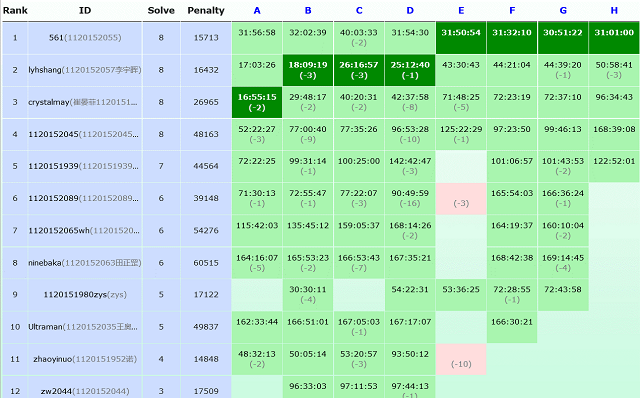Click dark green cell 16:55:15 in column A
Viewport: 640px width, 398px height.
point(257,102)
